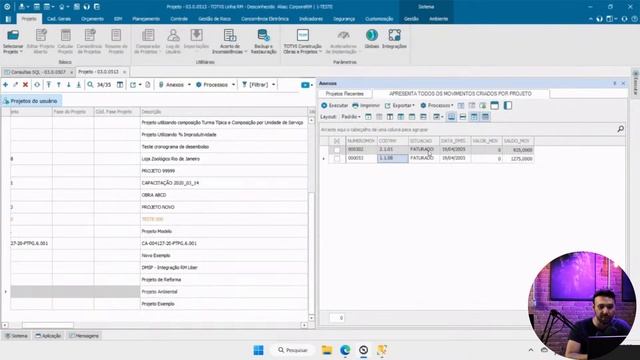Open the Windows Start menu
Viewport: 640px width, 360px height.
point(258,350)
